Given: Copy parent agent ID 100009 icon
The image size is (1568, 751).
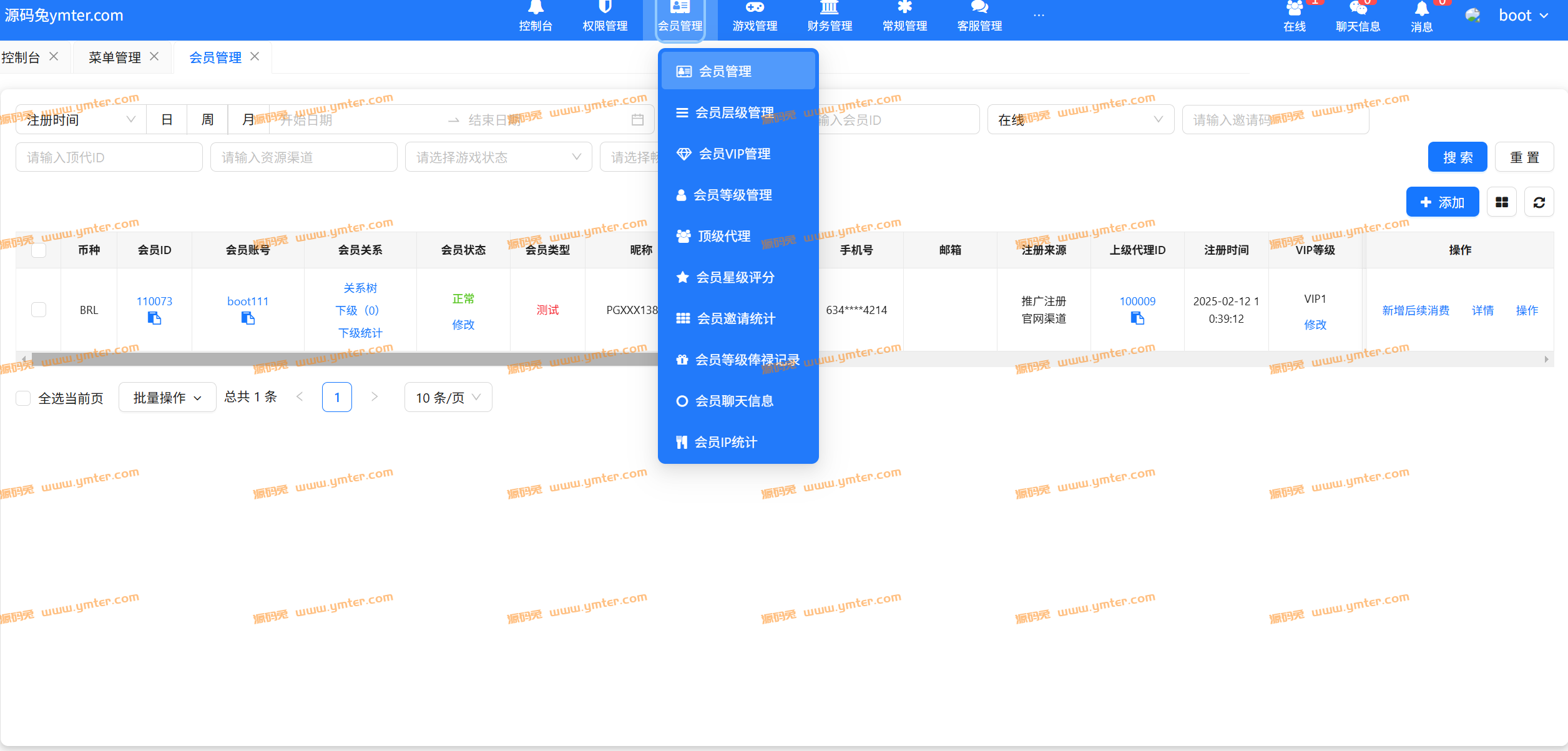Looking at the screenshot, I should coord(1137,318).
